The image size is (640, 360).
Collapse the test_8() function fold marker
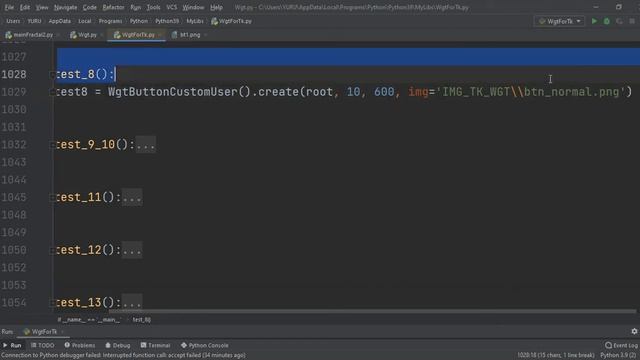[52, 75]
